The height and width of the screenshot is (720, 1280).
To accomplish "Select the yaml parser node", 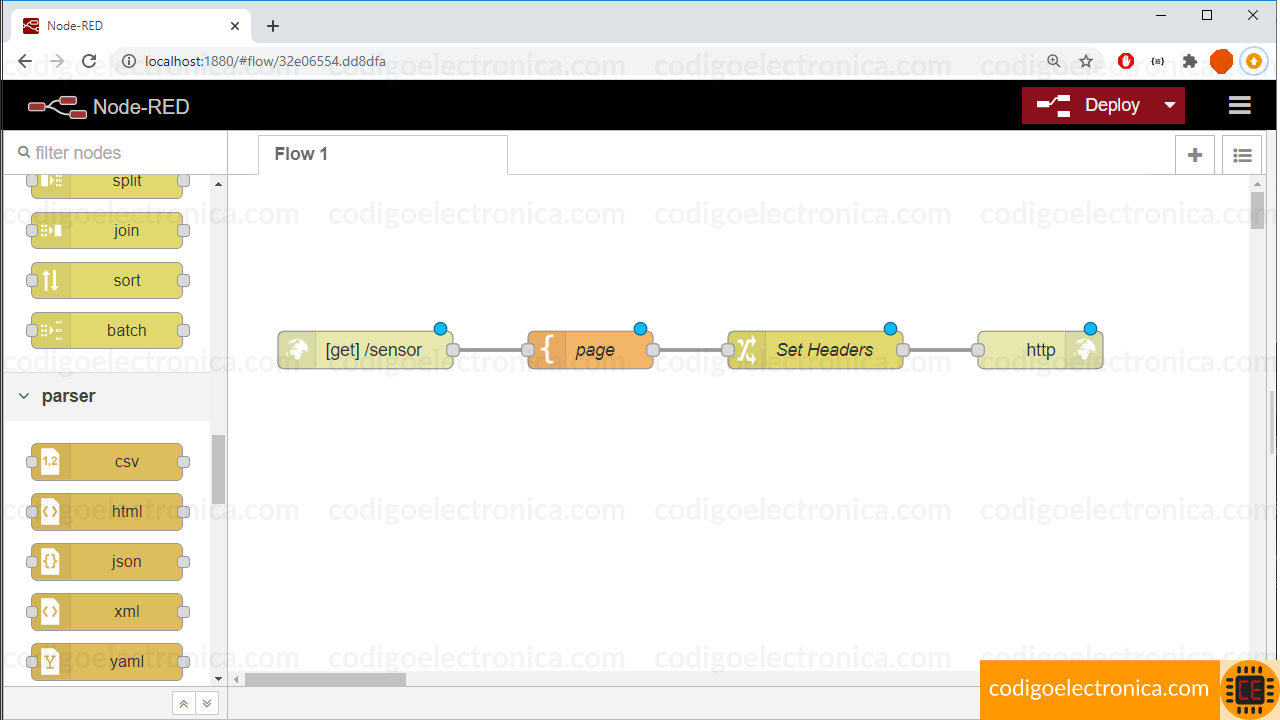I will (x=107, y=662).
